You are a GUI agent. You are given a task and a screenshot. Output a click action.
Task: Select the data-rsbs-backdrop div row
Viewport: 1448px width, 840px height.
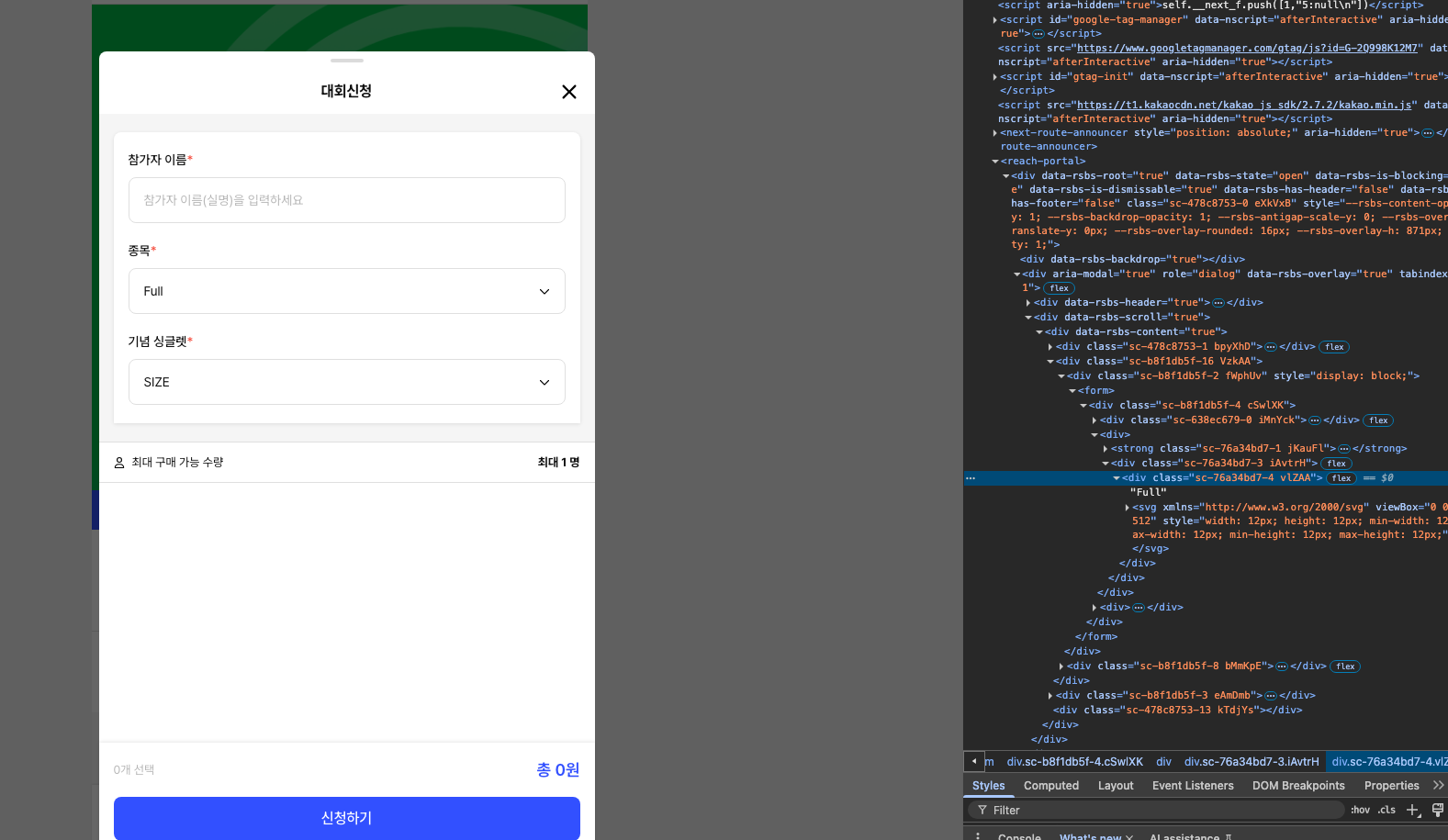point(1132,260)
